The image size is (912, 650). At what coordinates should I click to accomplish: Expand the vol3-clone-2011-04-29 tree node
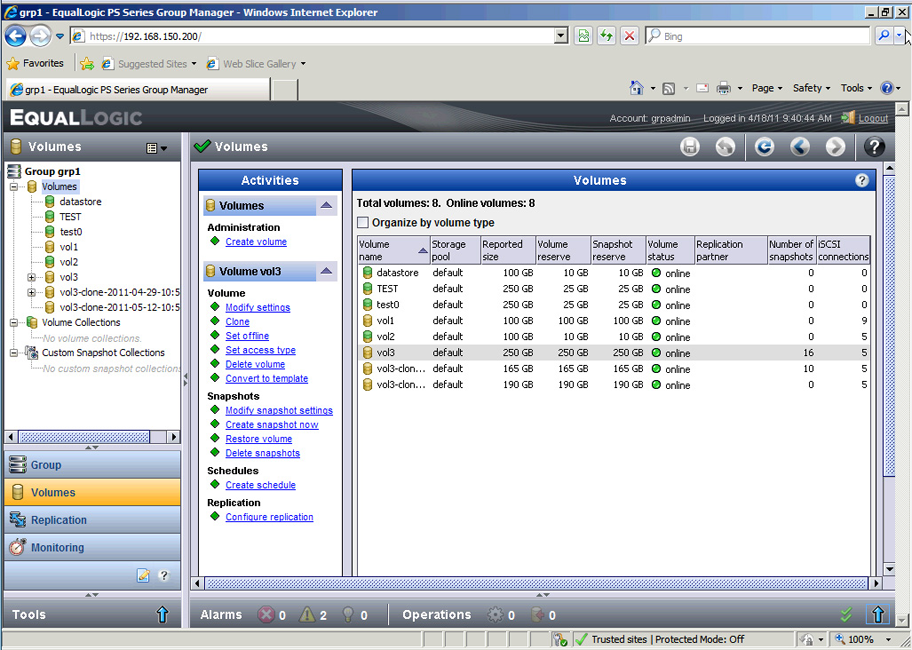click(31, 292)
